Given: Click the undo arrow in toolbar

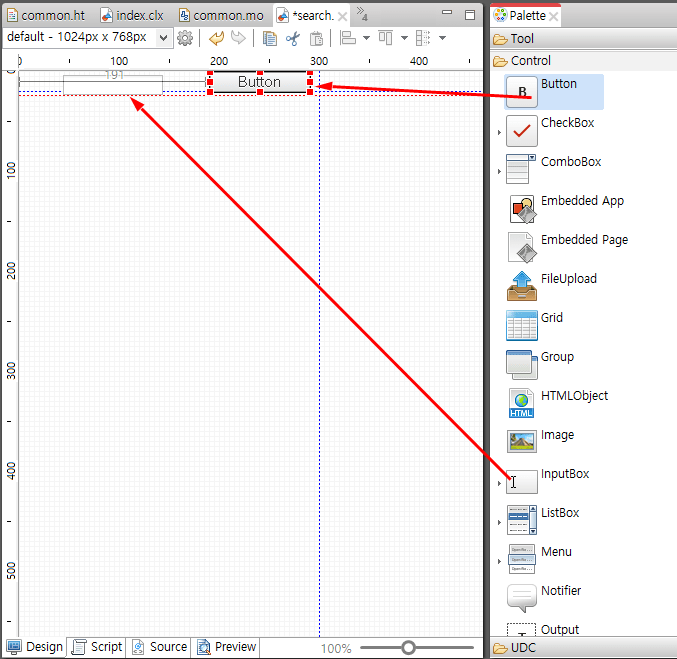Looking at the screenshot, I should pos(216,38).
